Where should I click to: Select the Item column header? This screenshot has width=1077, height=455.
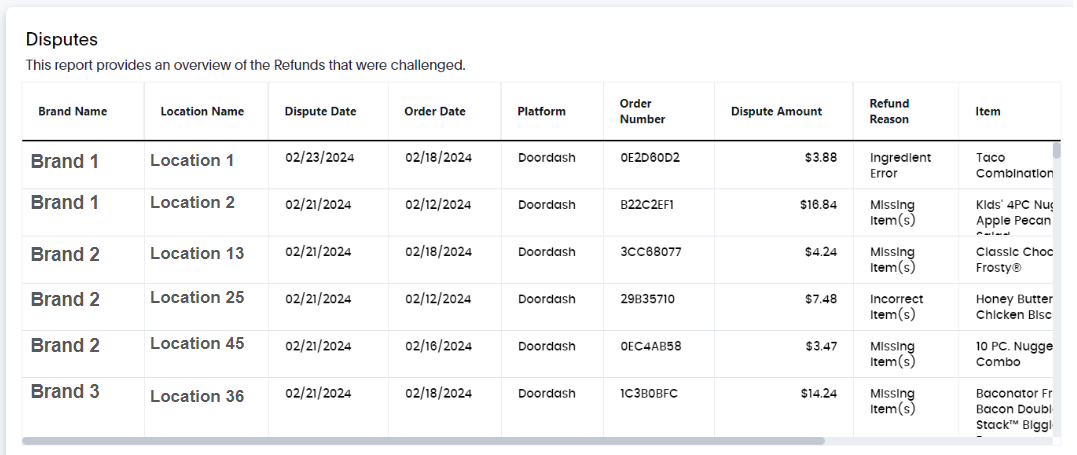988,111
